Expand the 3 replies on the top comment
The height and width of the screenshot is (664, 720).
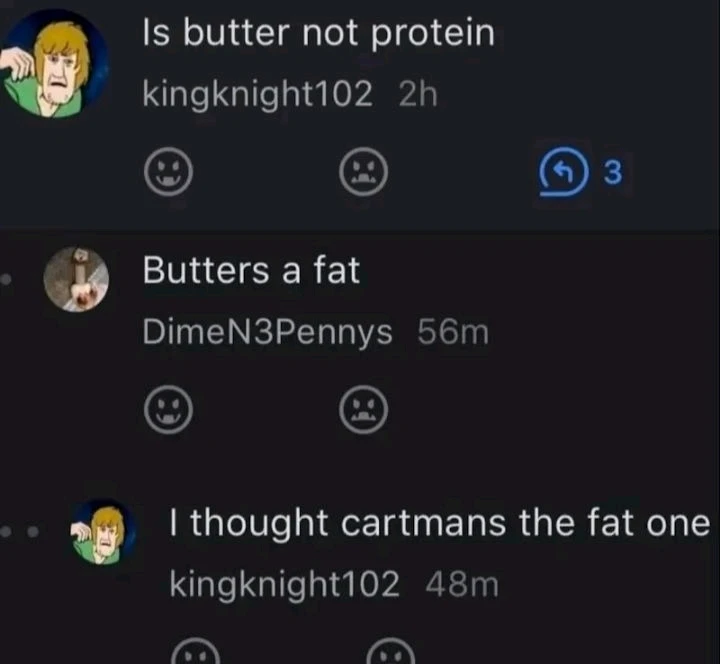[581, 174]
